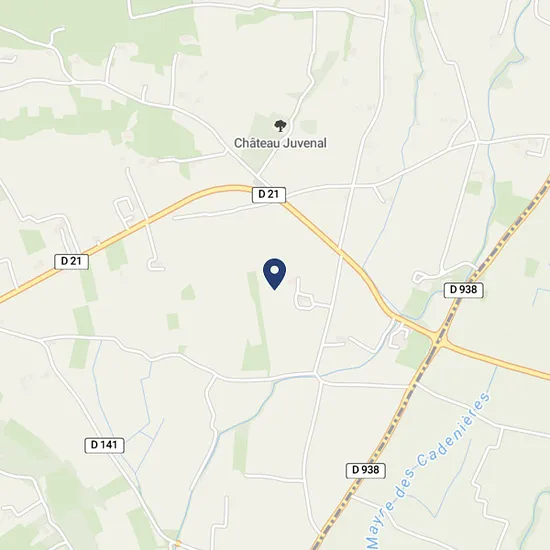Viewport: 550px width, 550px height.
Task: Select the tree icon above Château Juvenal
Action: pyautogui.click(x=280, y=126)
